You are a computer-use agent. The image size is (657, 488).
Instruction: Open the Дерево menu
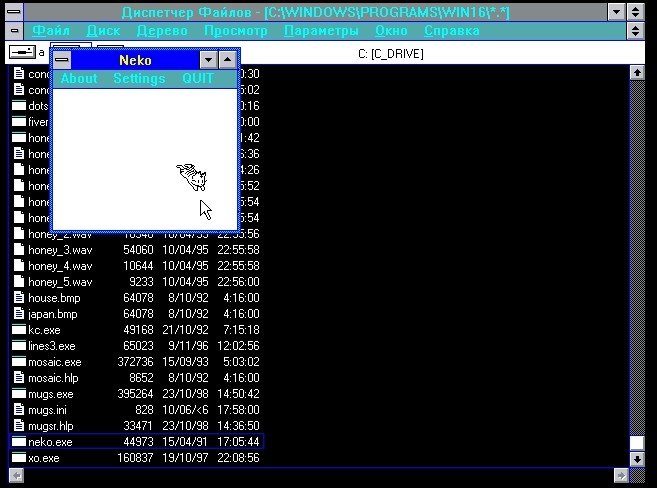(162, 31)
